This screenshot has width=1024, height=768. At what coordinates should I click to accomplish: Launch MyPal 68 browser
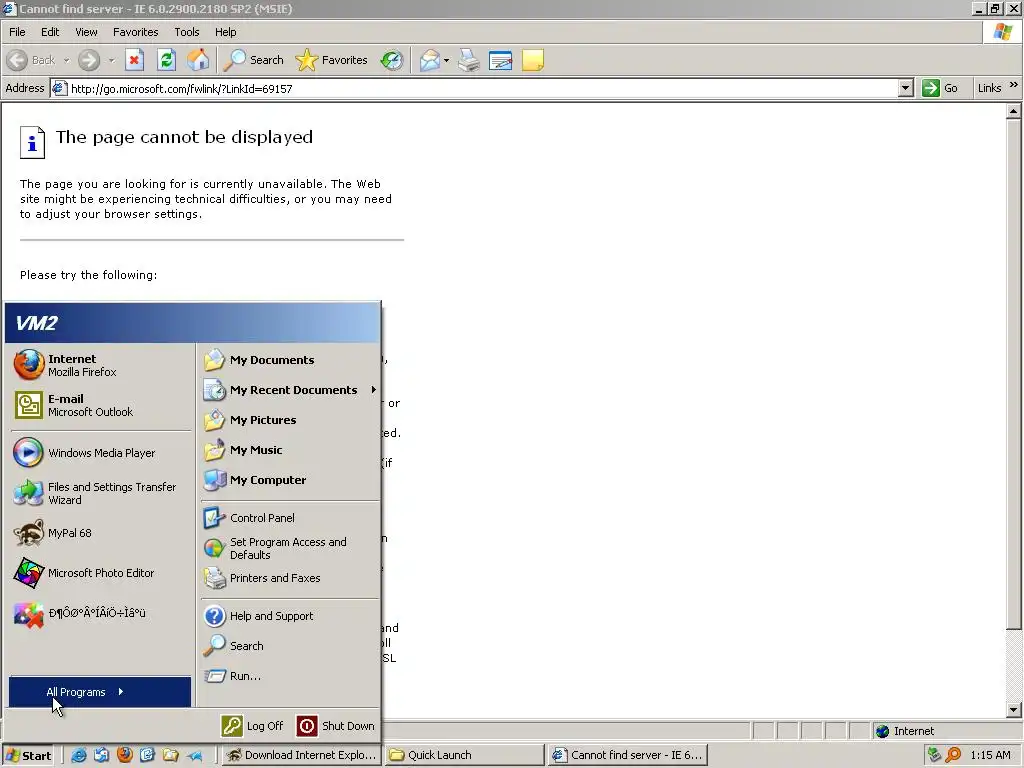click(100, 533)
